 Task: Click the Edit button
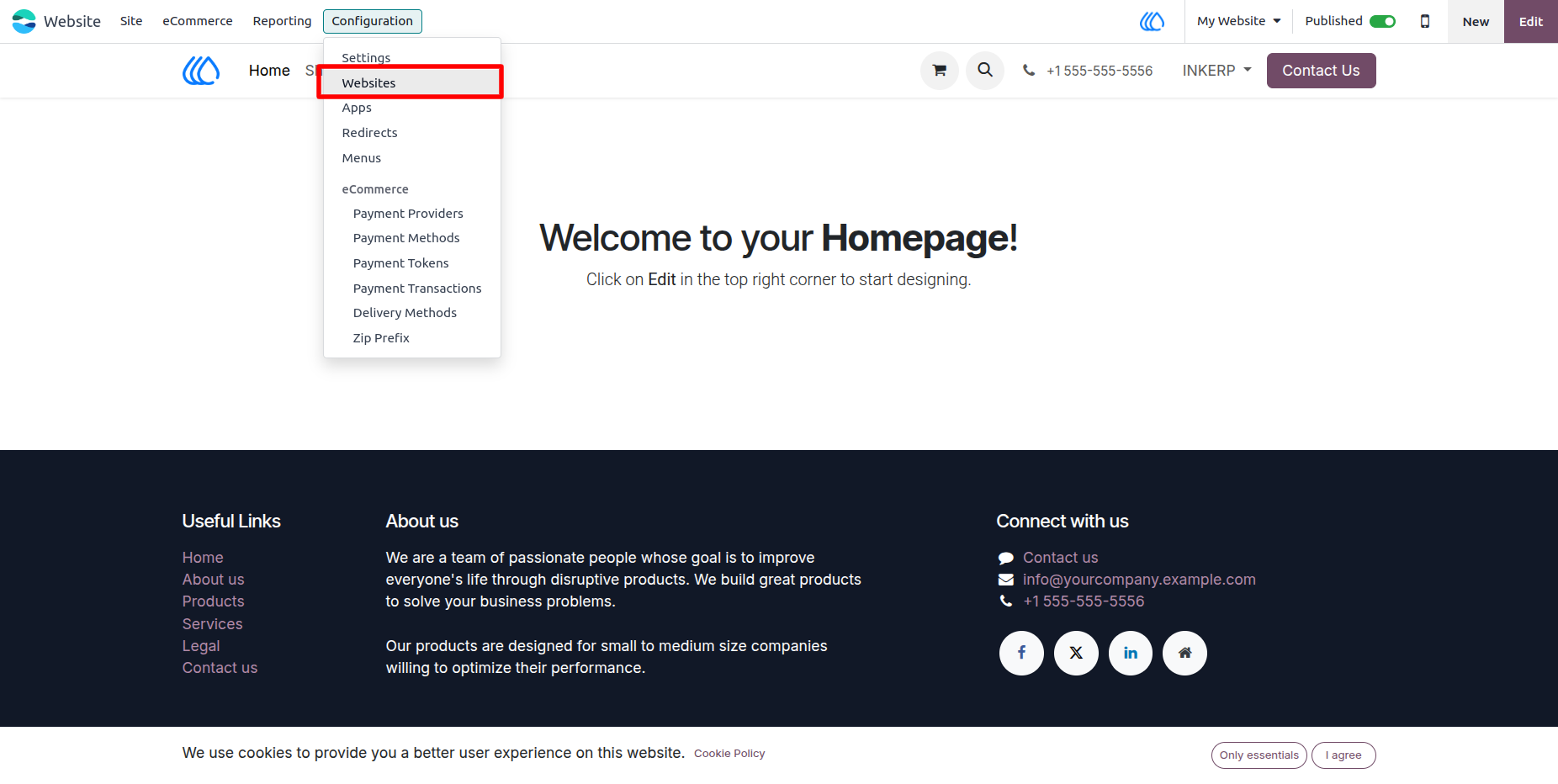point(1531,21)
